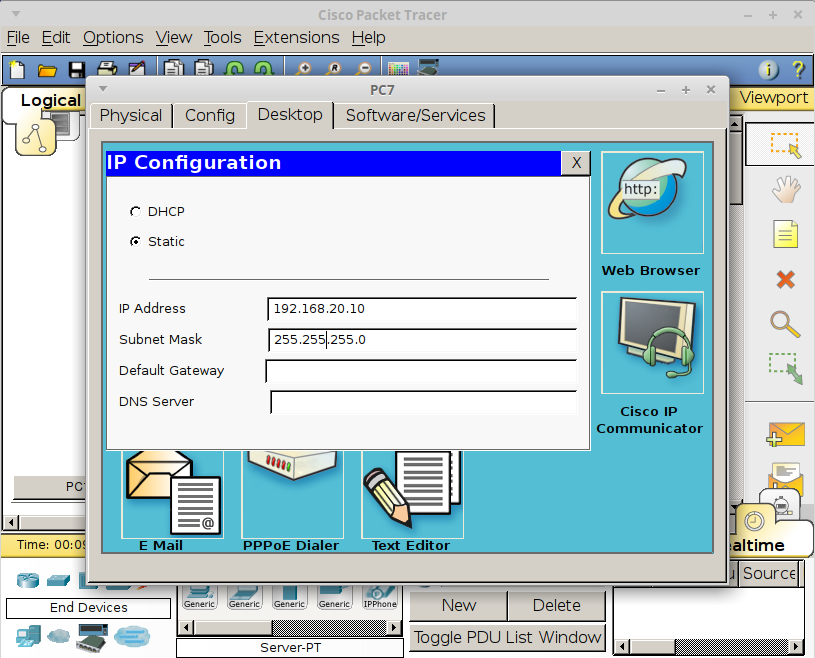This screenshot has width=815, height=658.
Task: Select the End Devices category icon
Action: 28,636
